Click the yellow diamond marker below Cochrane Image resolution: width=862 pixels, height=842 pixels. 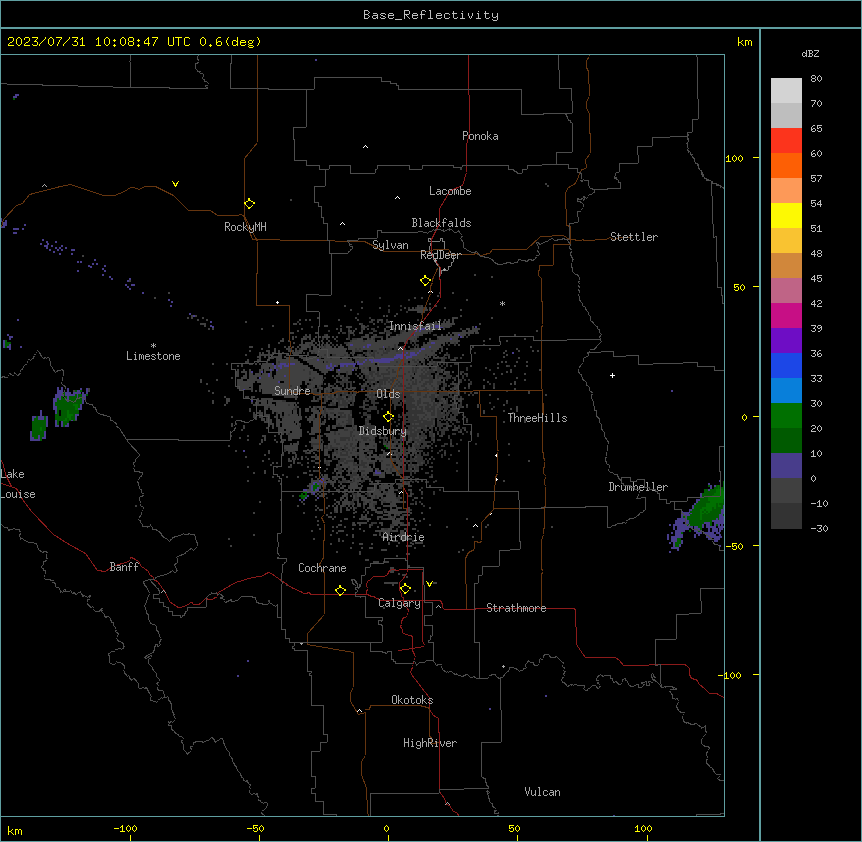pos(340,590)
